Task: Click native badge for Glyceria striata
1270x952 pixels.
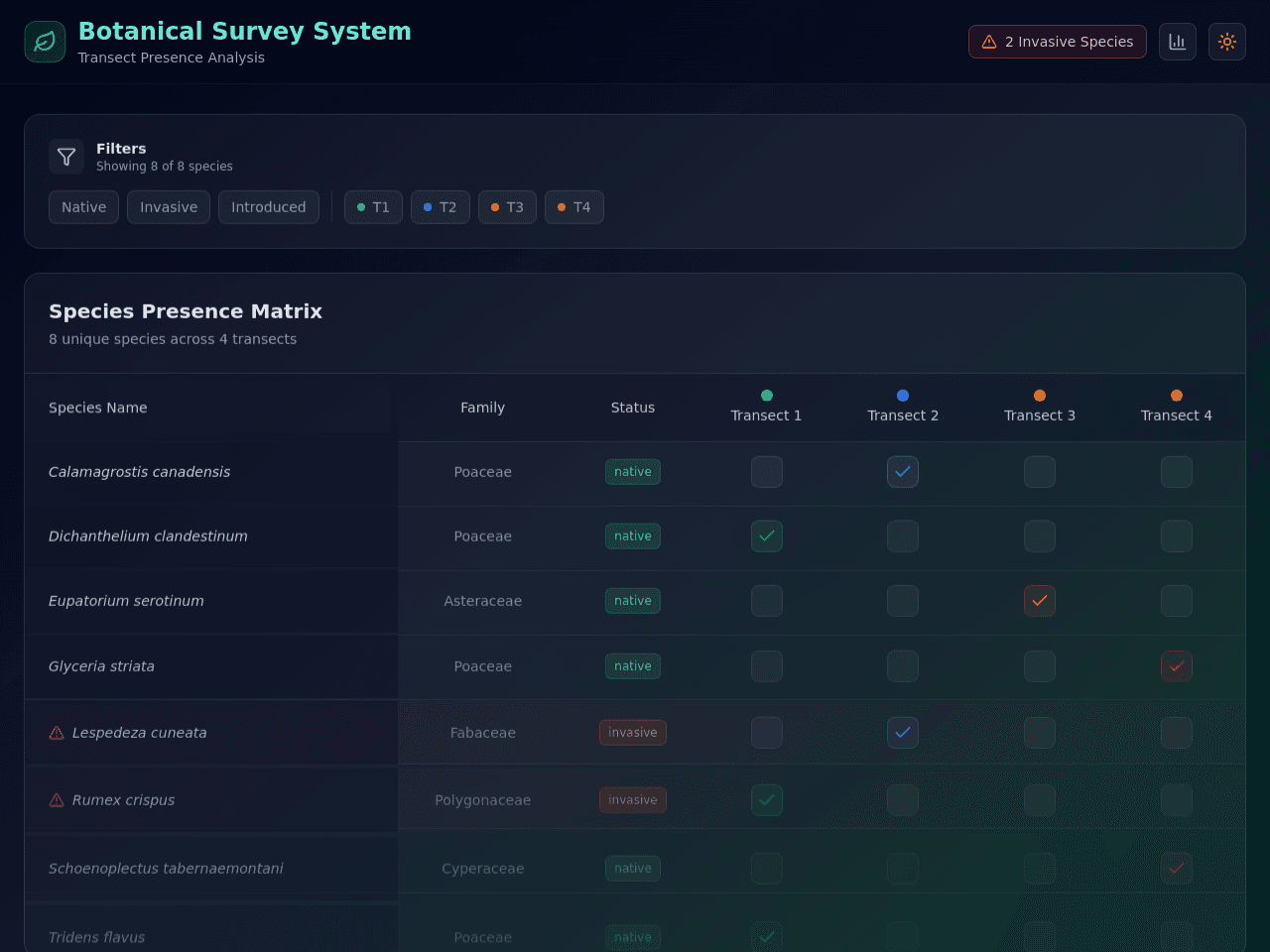Action: coord(633,666)
